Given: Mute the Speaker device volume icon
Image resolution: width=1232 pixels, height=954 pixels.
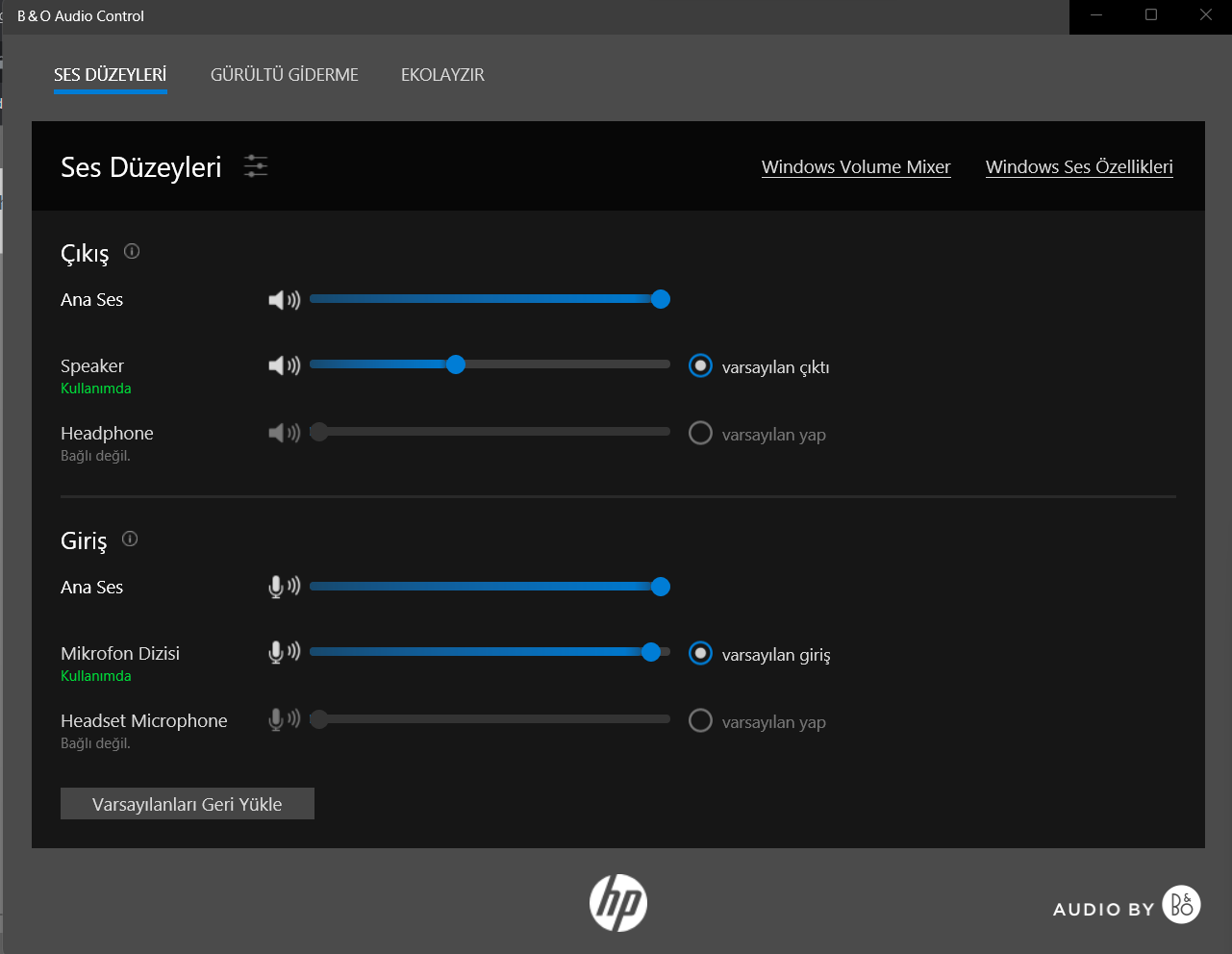Looking at the screenshot, I should coord(285,365).
